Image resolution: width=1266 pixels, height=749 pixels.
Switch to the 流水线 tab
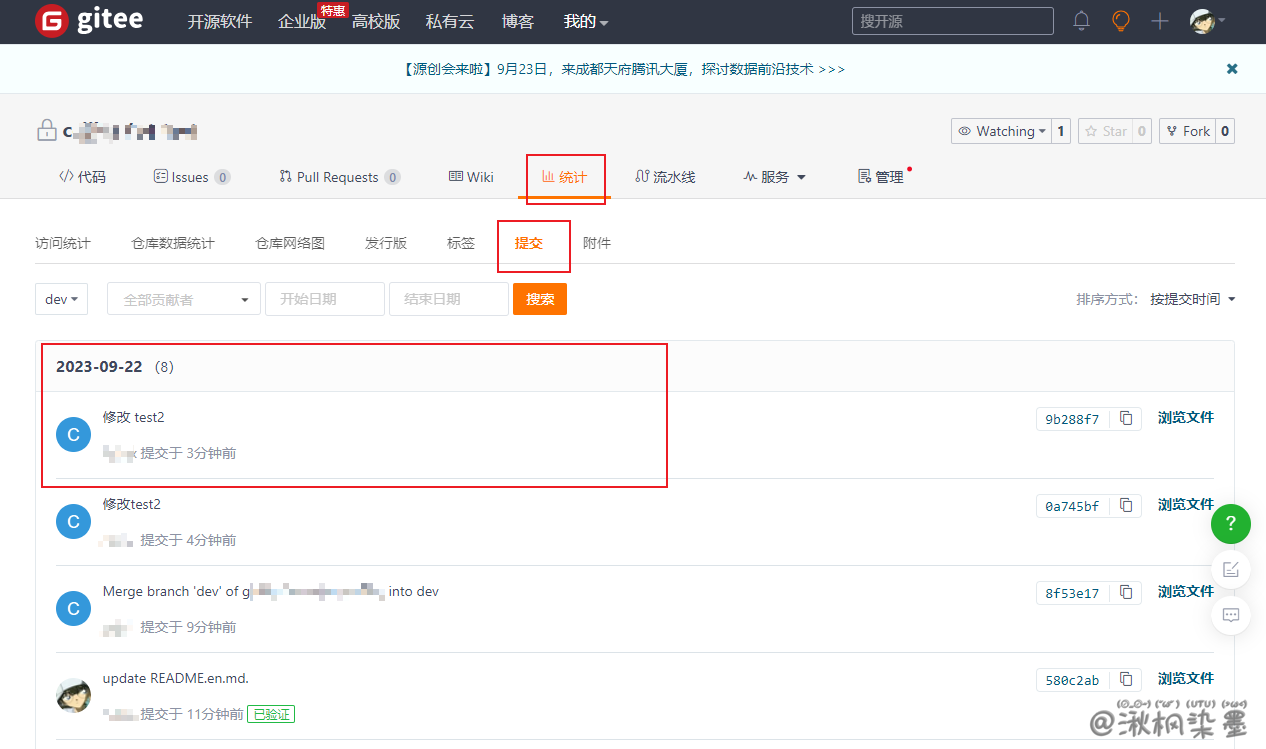(665, 177)
